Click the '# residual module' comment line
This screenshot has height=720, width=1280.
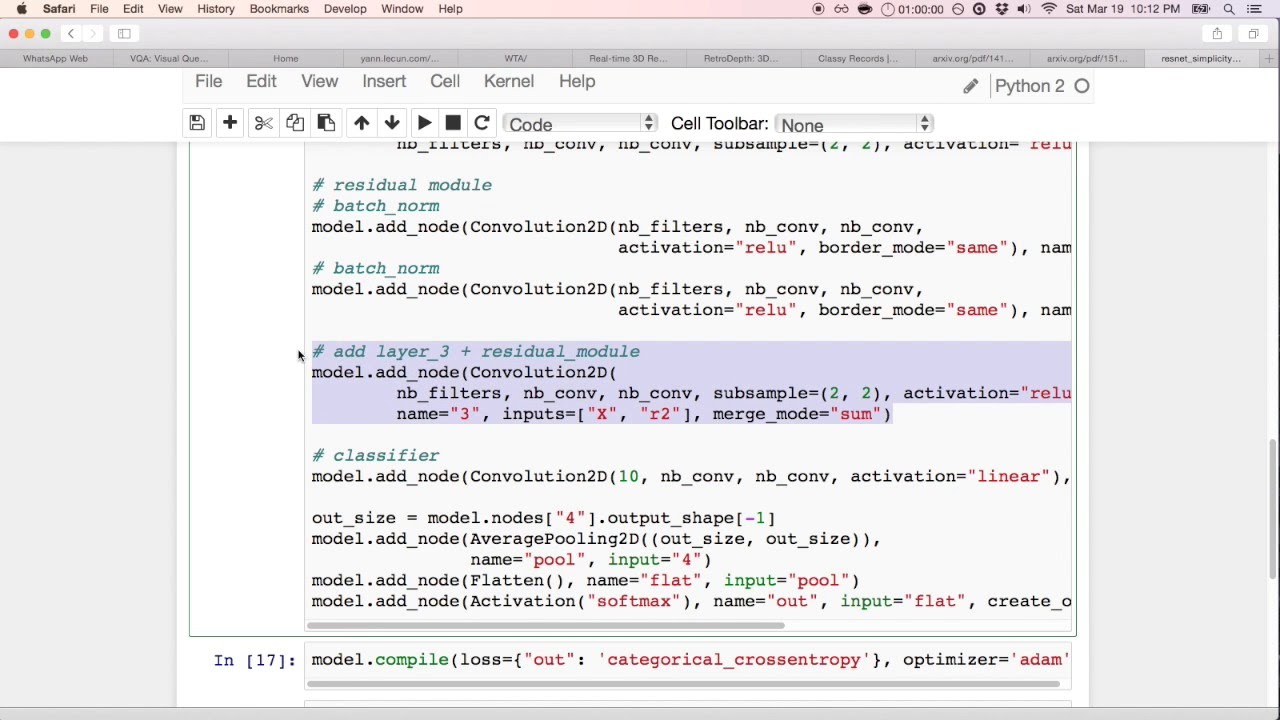pos(402,185)
